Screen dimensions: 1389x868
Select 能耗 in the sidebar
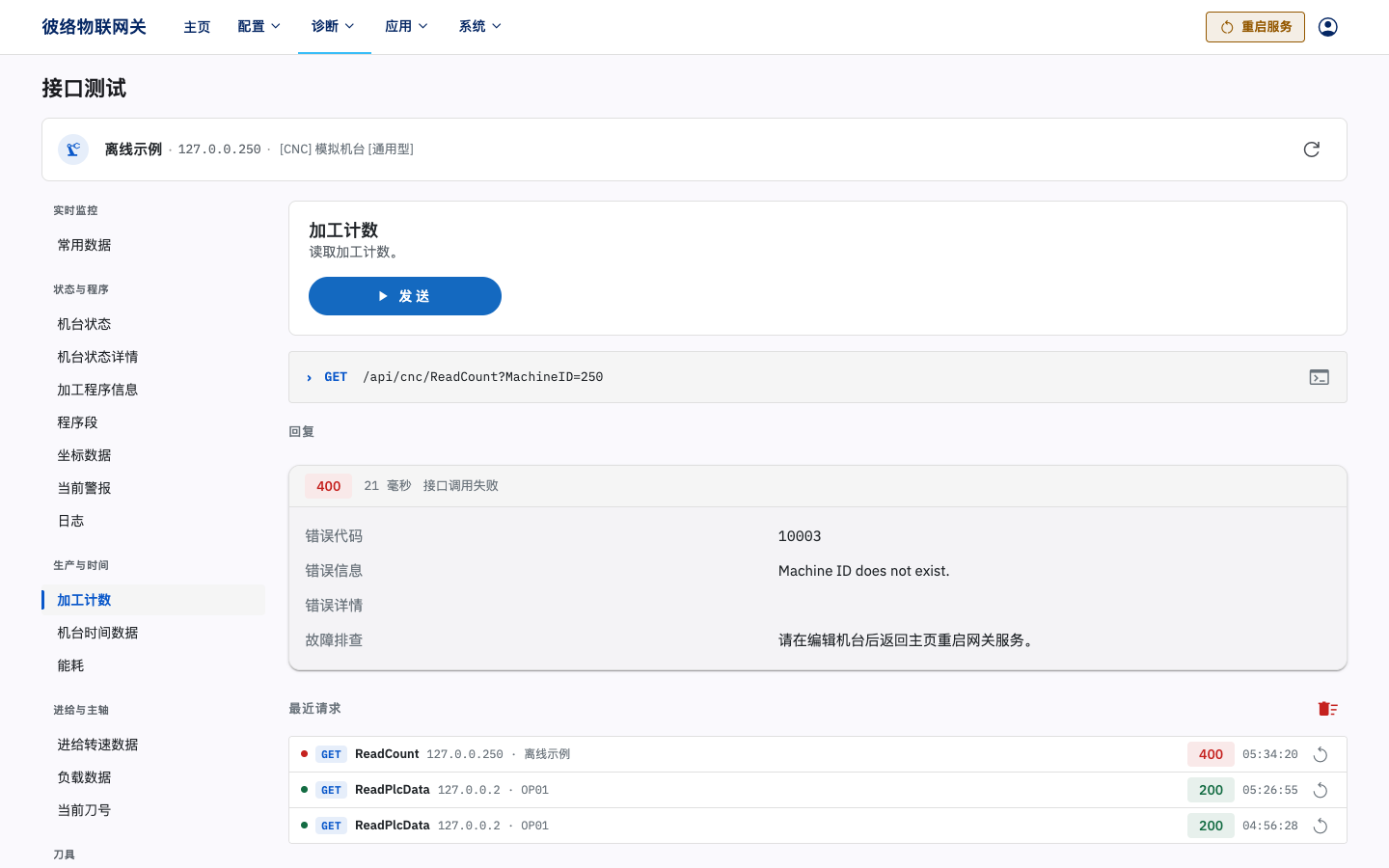[x=153, y=665]
